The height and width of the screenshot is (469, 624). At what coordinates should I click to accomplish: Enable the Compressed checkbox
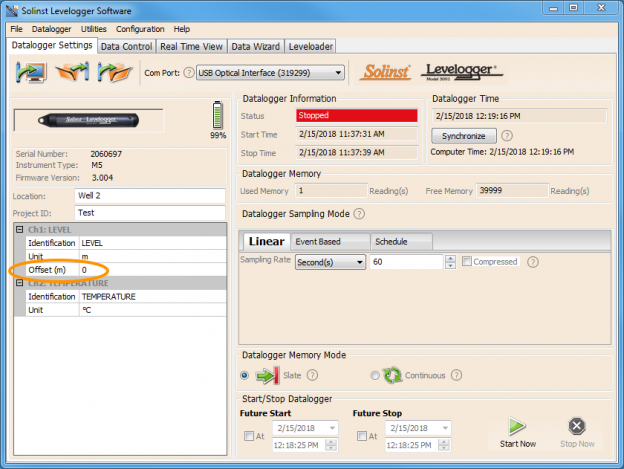coord(467,261)
